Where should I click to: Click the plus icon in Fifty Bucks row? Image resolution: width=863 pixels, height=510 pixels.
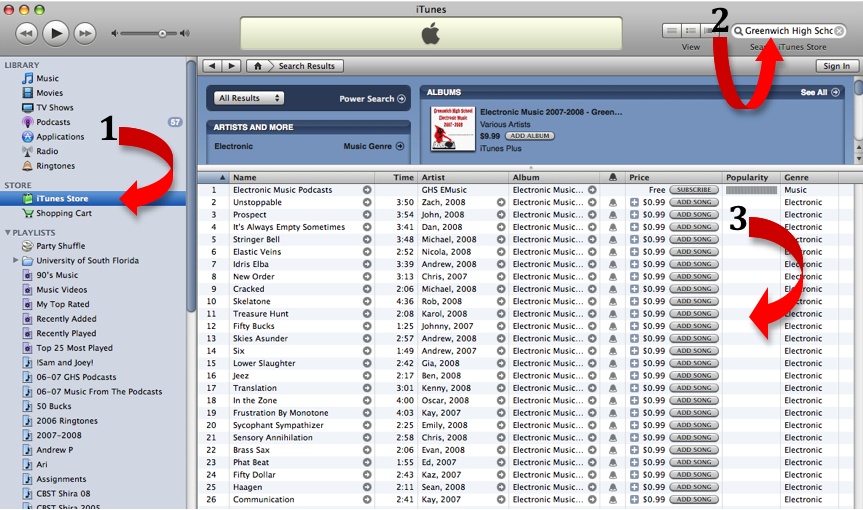tap(634, 326)
